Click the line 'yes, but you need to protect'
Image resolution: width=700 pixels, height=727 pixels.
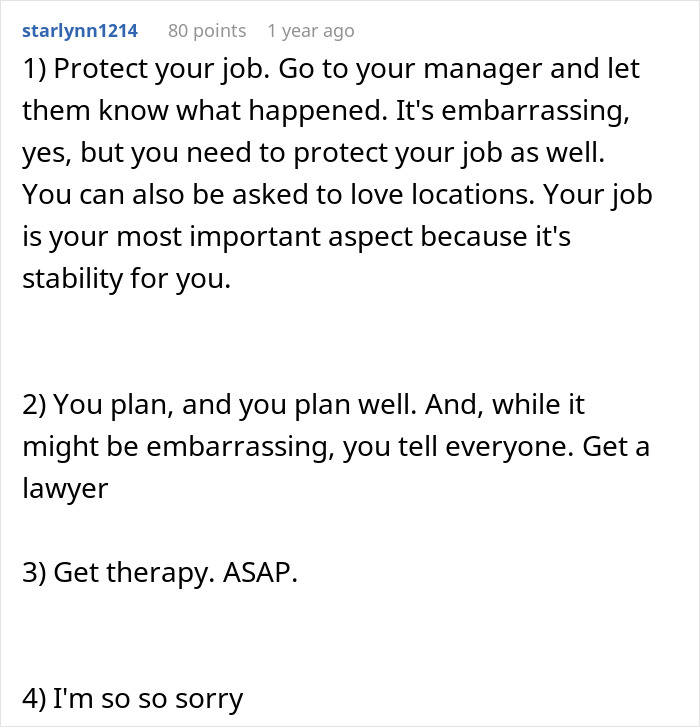pyautogui.click(x=313, y=153)
